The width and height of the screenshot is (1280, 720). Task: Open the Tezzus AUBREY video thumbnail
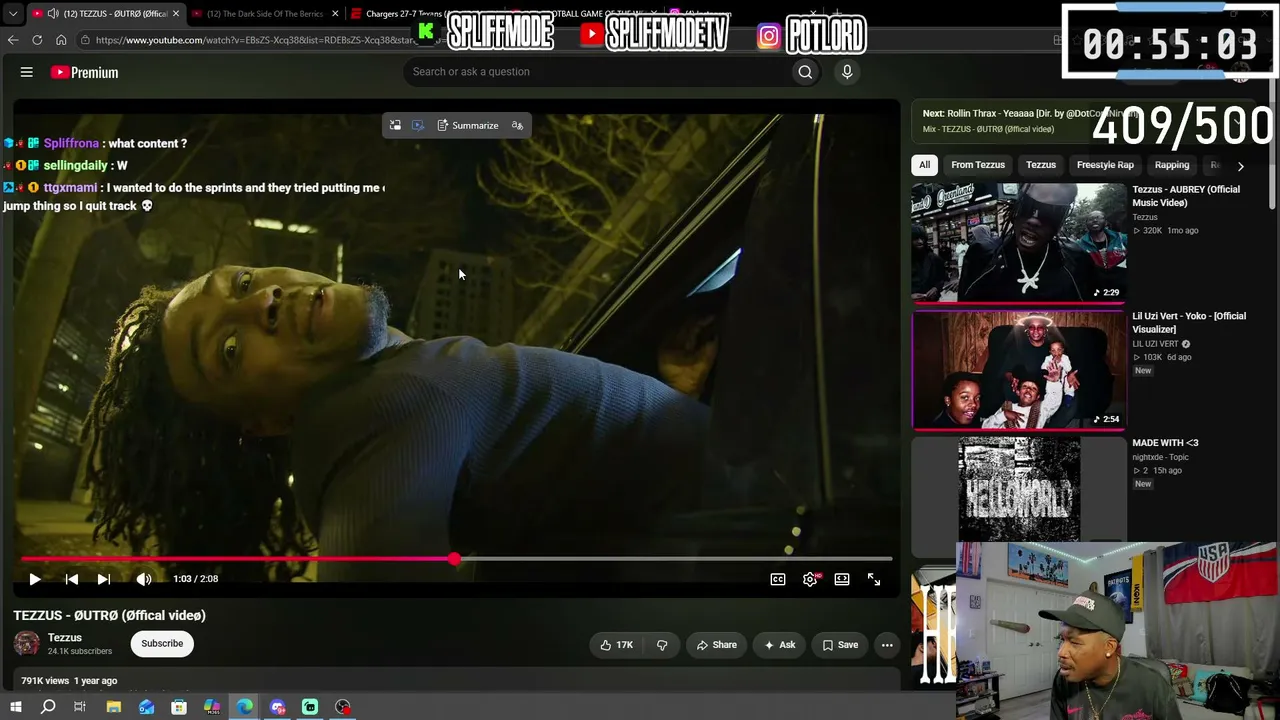pyautogui.click(x=1019, y=242)
